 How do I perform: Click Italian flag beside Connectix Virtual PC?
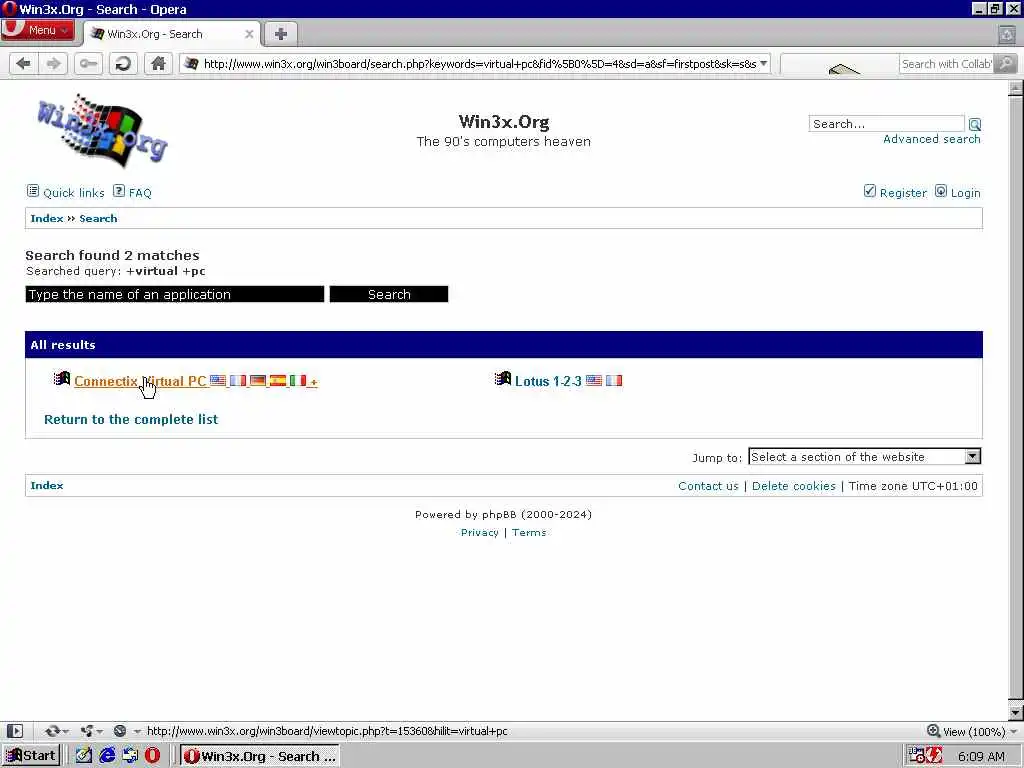[298, 380]
